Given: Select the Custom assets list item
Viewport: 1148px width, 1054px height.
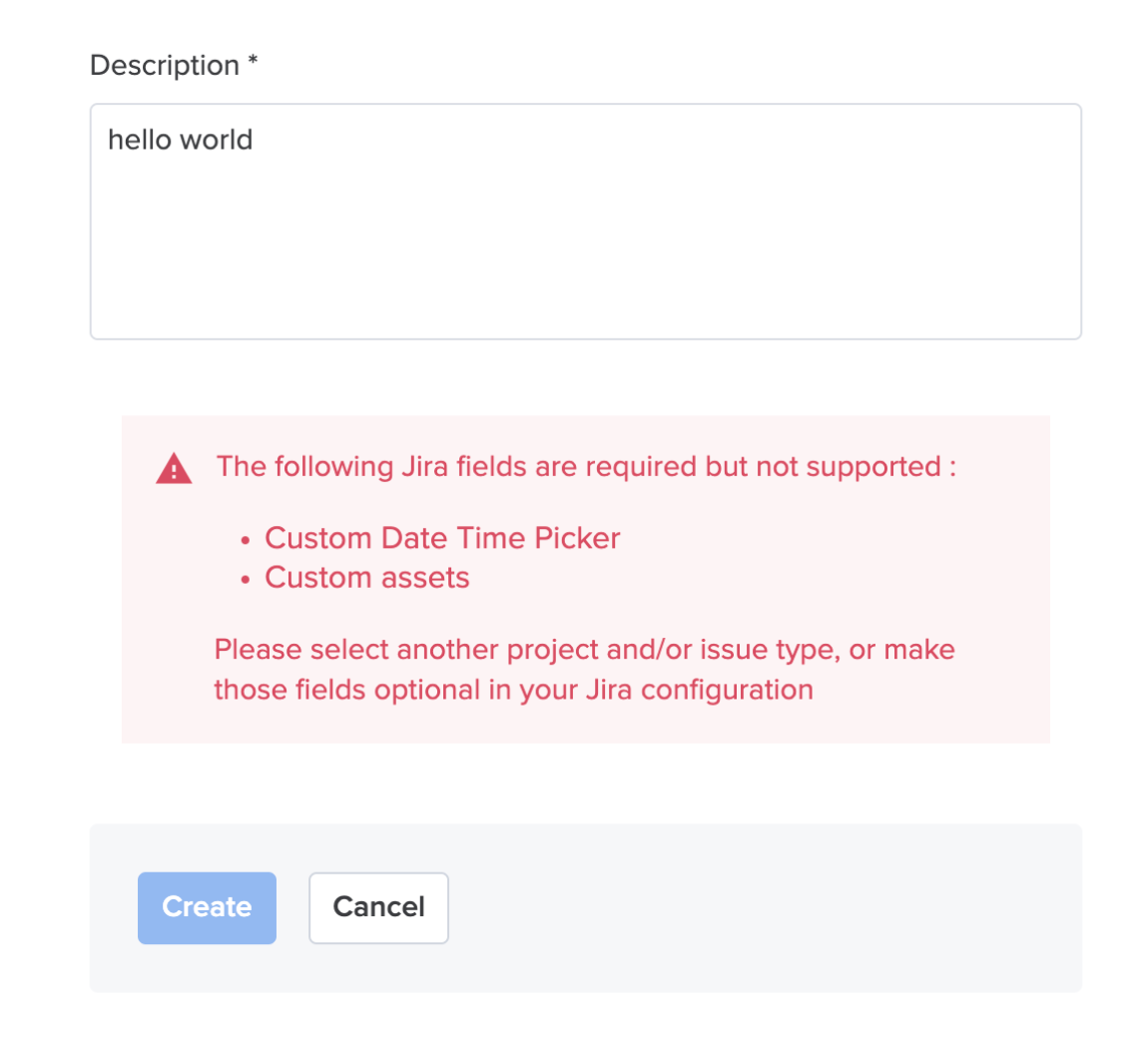Looking at the screenshot, I should pyautogui.click(x=366, y=578).
